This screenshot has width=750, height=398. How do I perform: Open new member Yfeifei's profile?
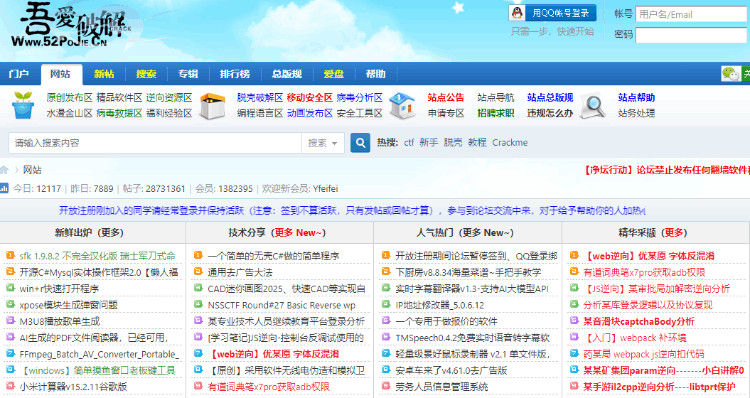[325, 188]
